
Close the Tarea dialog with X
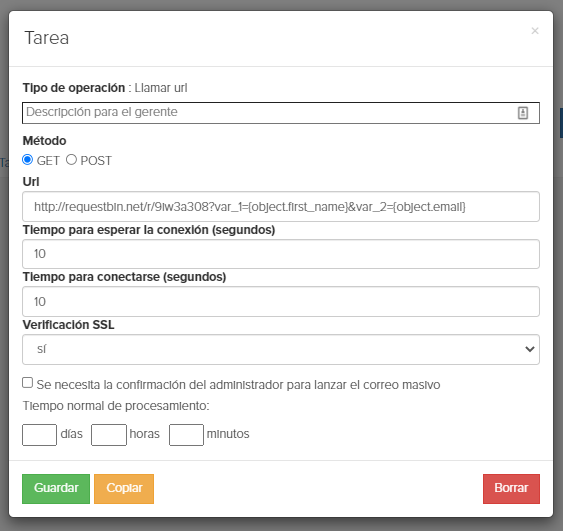click(535, 31)
